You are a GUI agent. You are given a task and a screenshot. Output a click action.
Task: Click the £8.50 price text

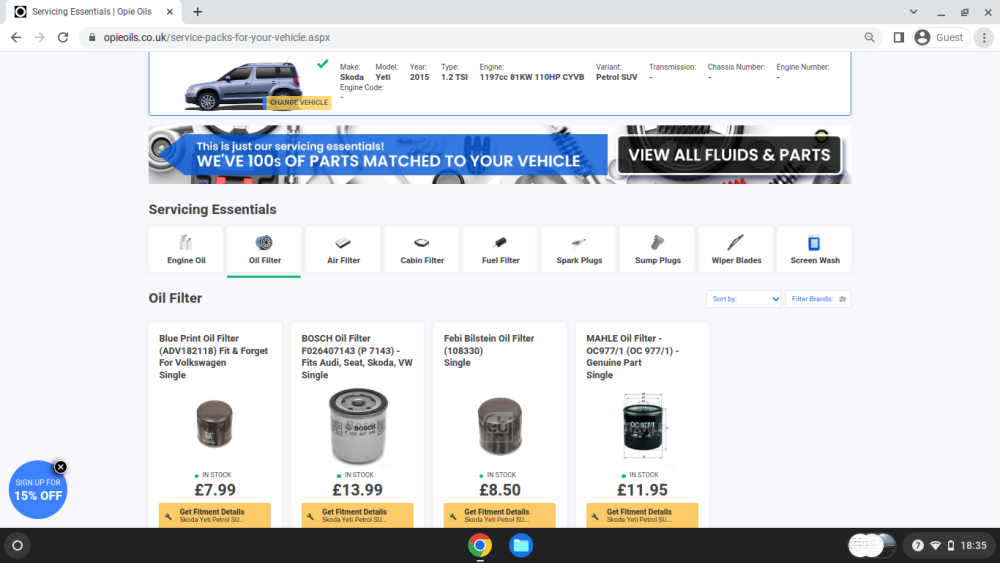pos(500,490)
